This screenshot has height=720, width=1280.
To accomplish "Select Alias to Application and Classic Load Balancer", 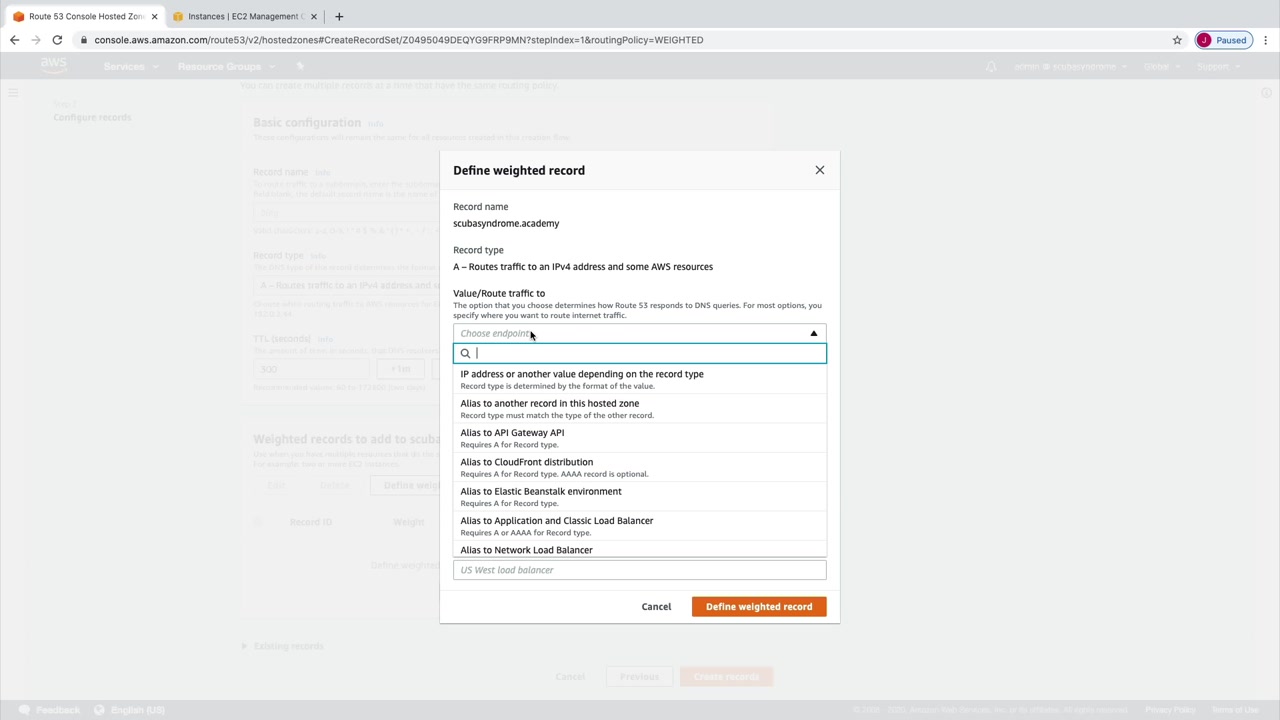I will coord(640,526).
